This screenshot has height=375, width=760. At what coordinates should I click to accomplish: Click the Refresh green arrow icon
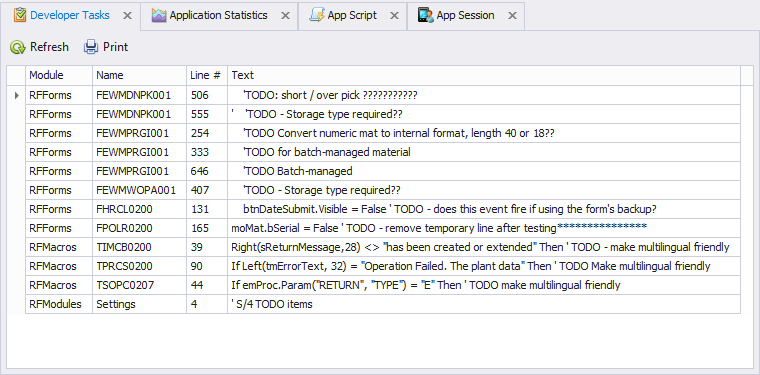[18, 47]
